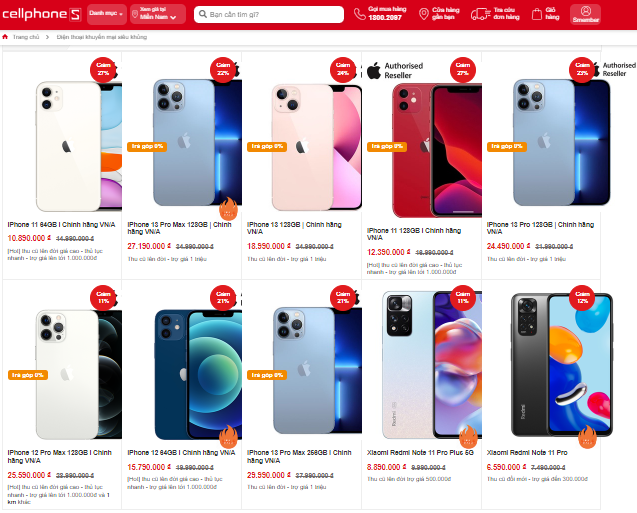Click the phone hotline icon 1800.2097
The width and height of the screenshot is (637, 513).
coord(360,14)
